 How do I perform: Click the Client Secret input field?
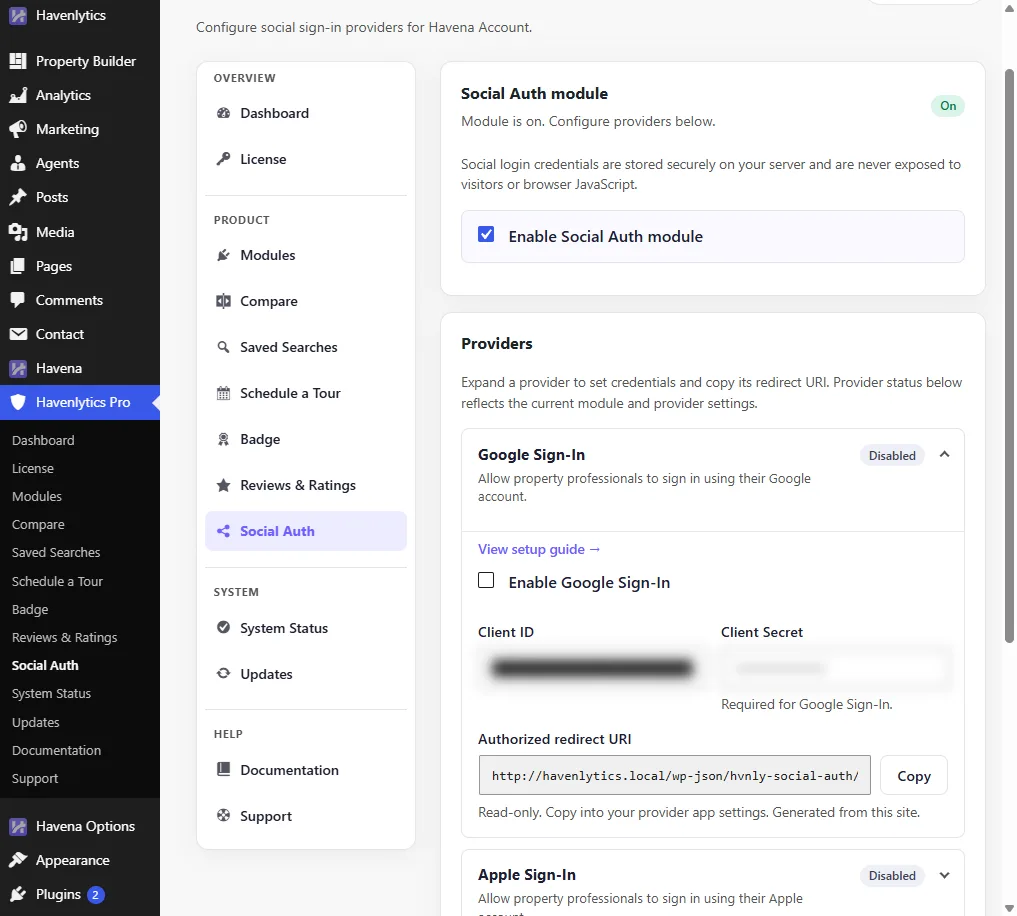tap(835, 668)
